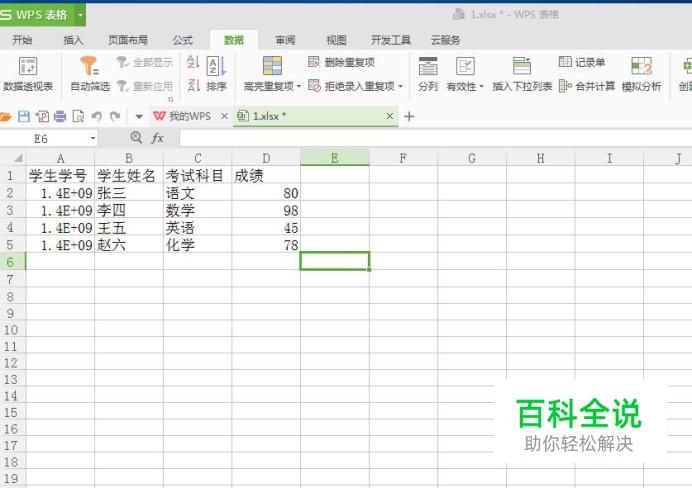Viewport: 692px width, 488px height.
Task: Select column D header
Action: (x=266, y=158)
